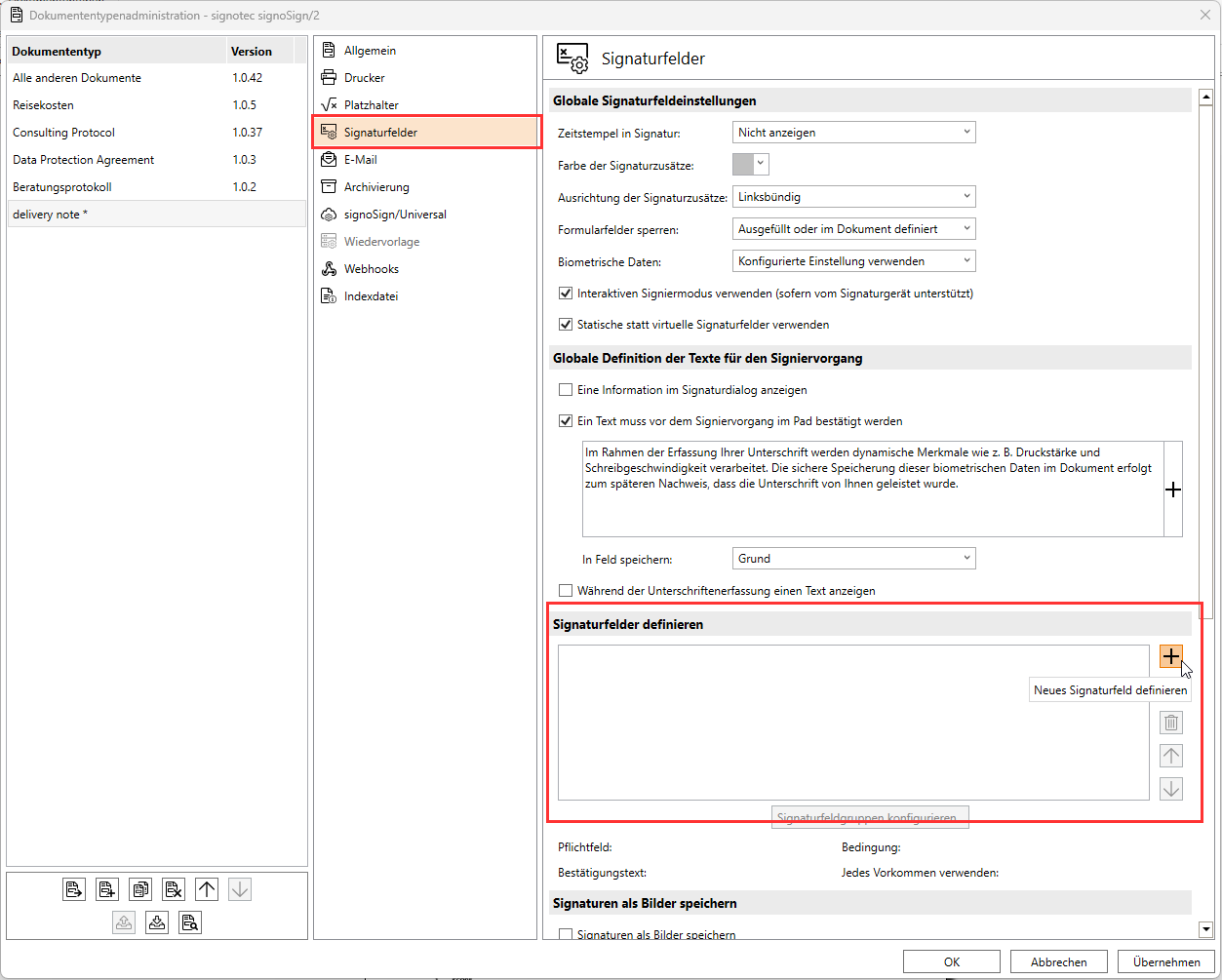Click the delete document type icon
Screen dimensions: 1222x980
(x=174, y=889)
